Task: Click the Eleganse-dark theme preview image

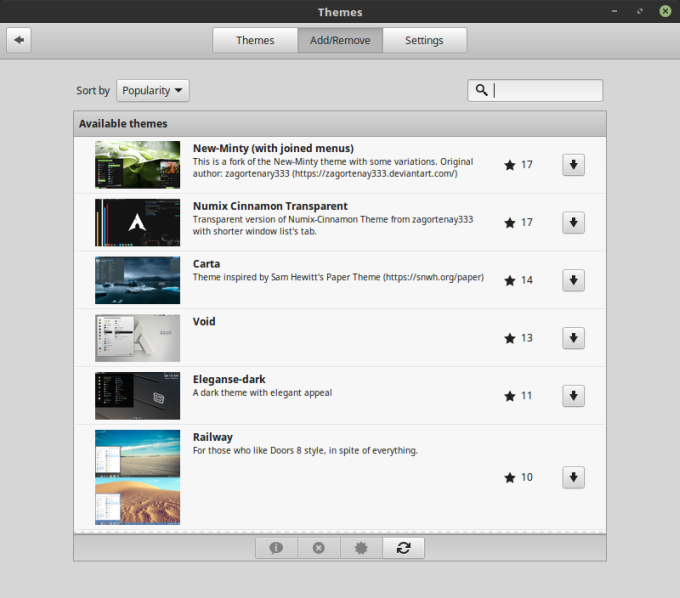Action: (x=138, y=396)
